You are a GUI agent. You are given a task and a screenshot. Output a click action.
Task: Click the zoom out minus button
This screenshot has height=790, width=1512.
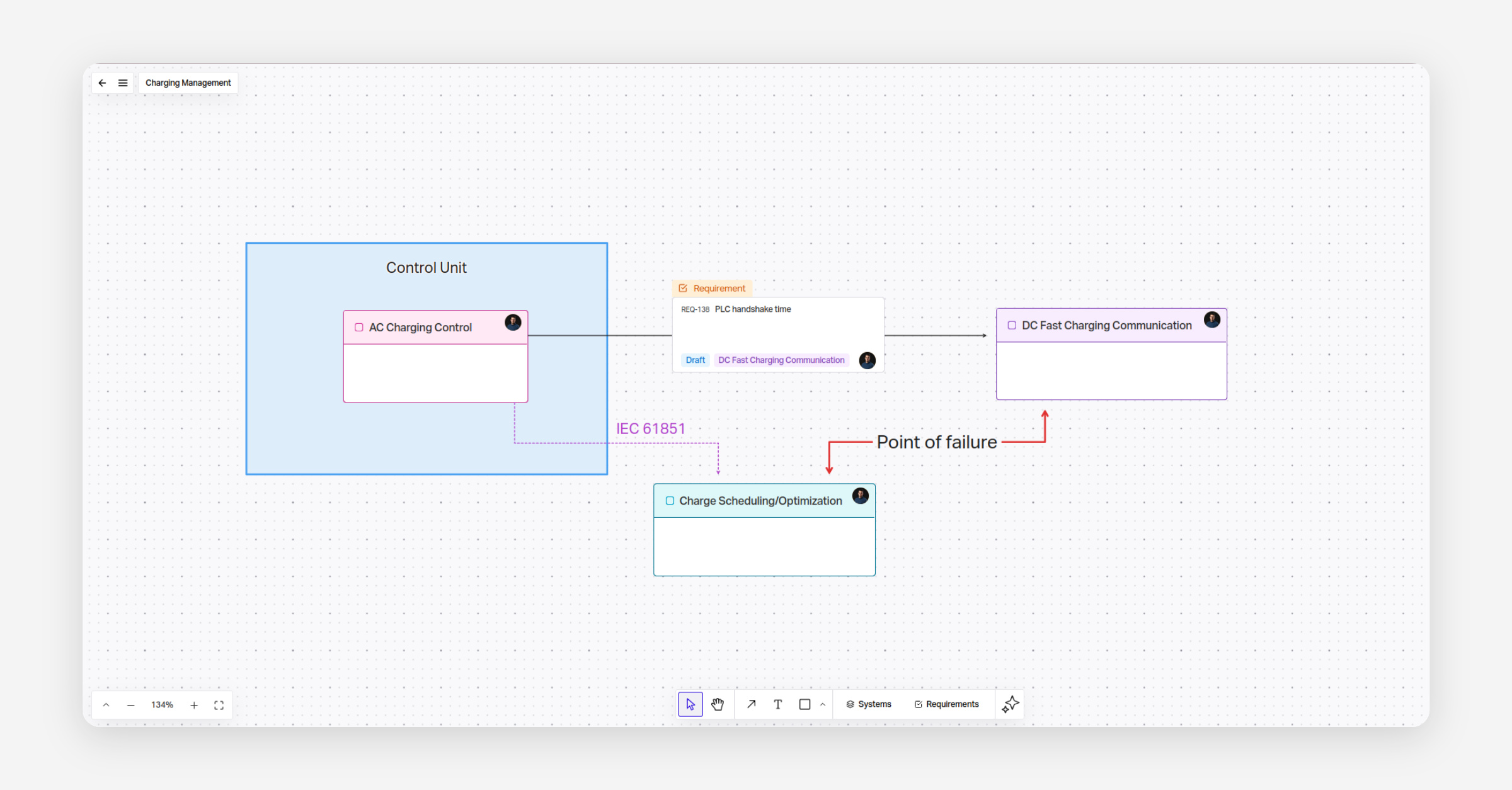[x=130, y=705]
